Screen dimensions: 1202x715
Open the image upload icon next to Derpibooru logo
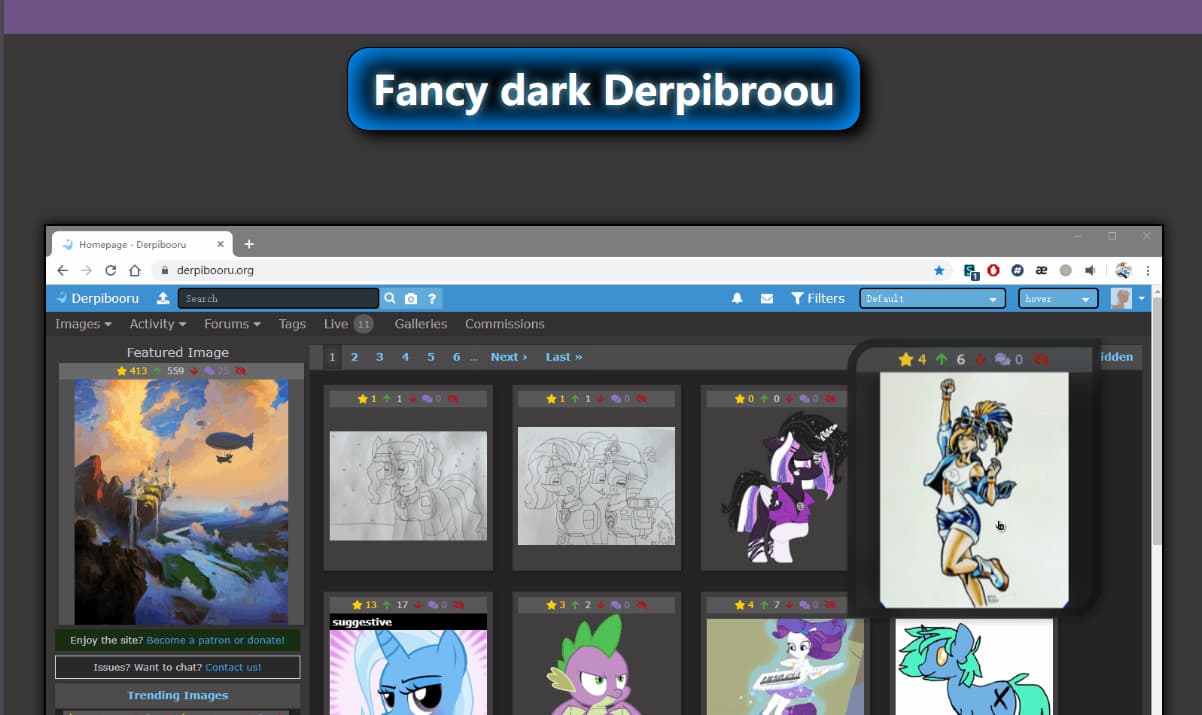point(161,298)
